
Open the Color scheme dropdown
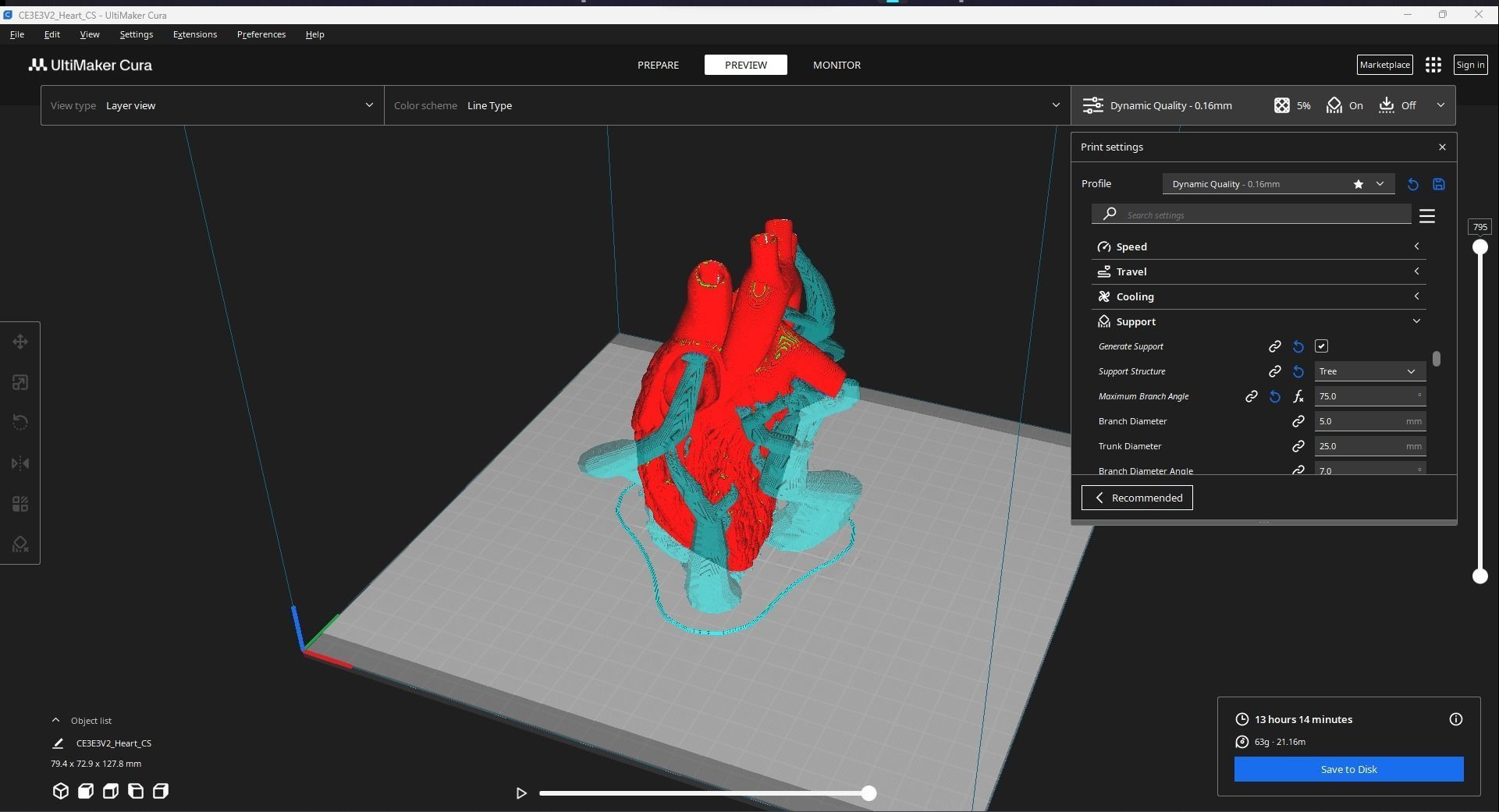[x=727, y=105]
